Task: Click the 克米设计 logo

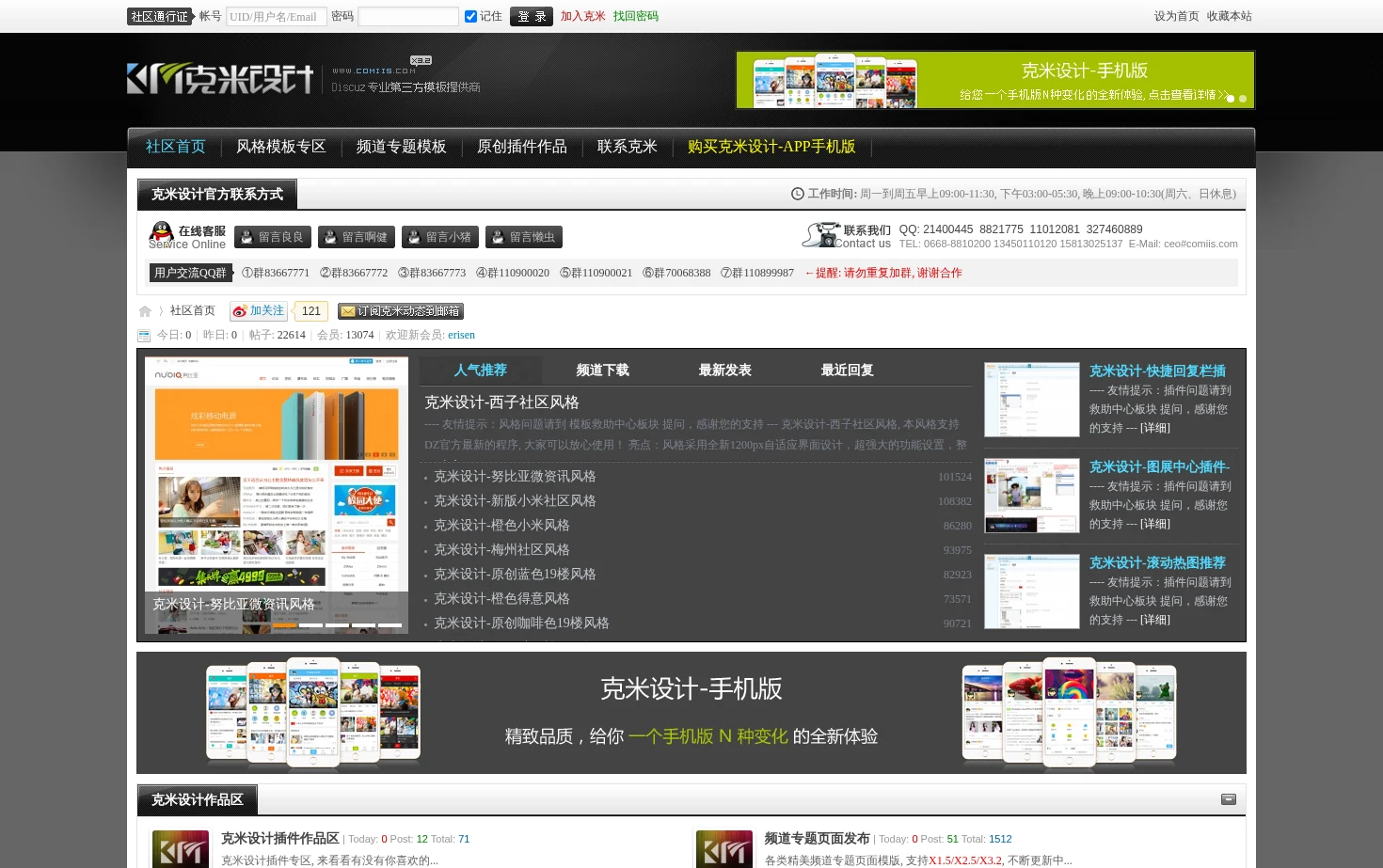Action: (x=220, y=79)
